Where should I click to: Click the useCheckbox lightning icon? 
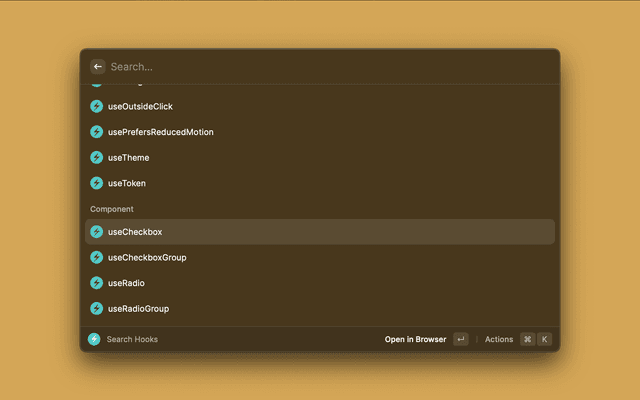[97, 232]
